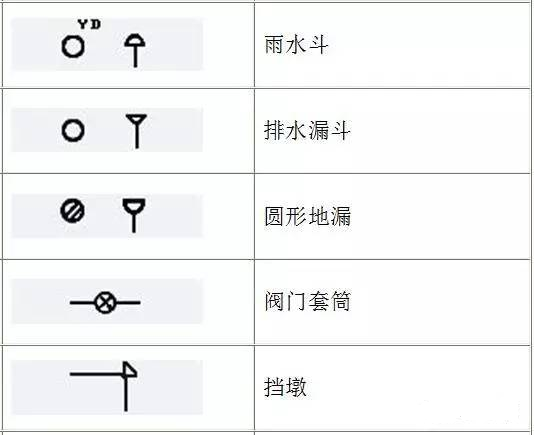
Task: Click the right line of valve sleeve symbol
Action: point(128,302)
